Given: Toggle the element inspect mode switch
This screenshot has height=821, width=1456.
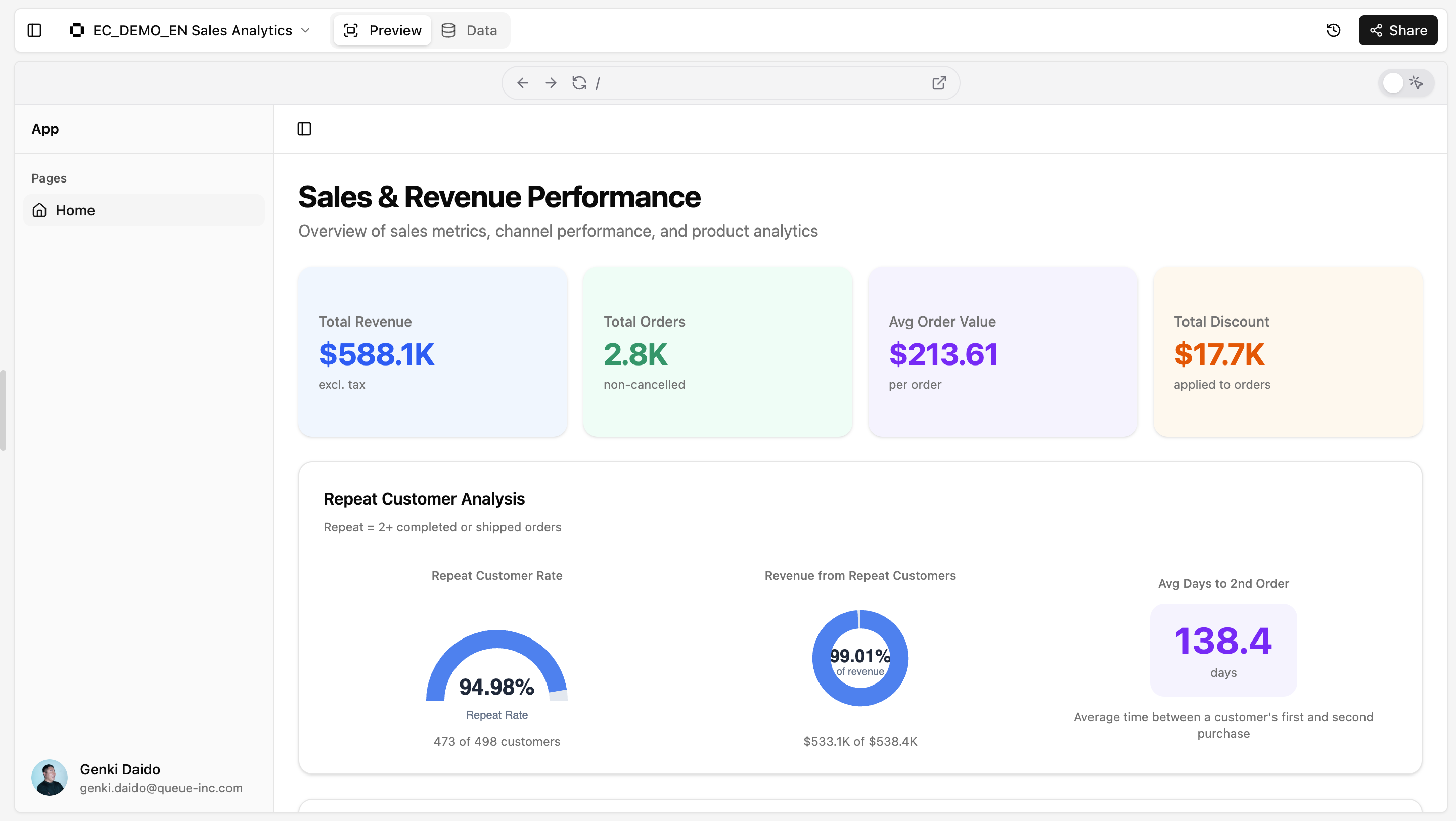Looking at the screenshot, I should pyautogui.click(x=1405, y=83).
